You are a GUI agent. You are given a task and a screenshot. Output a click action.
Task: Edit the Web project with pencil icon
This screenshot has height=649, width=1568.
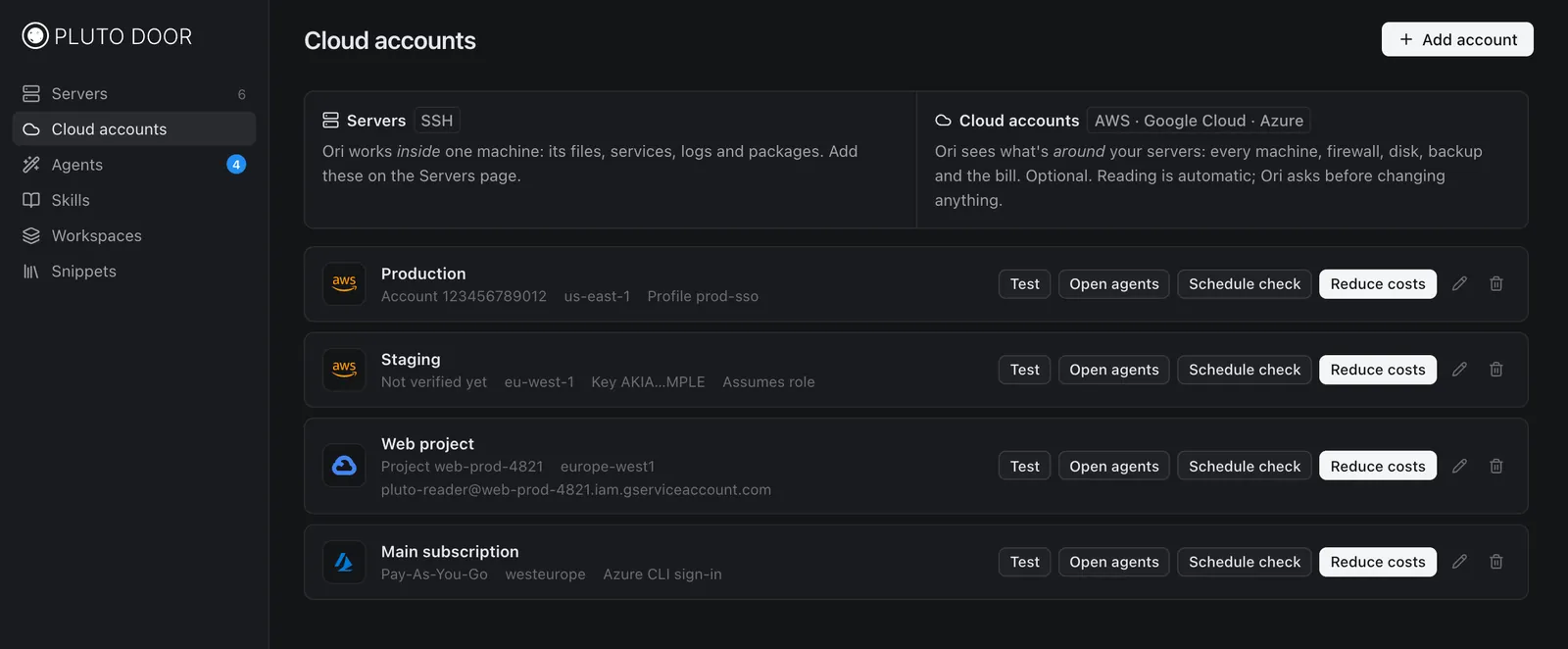point(1459,467)
